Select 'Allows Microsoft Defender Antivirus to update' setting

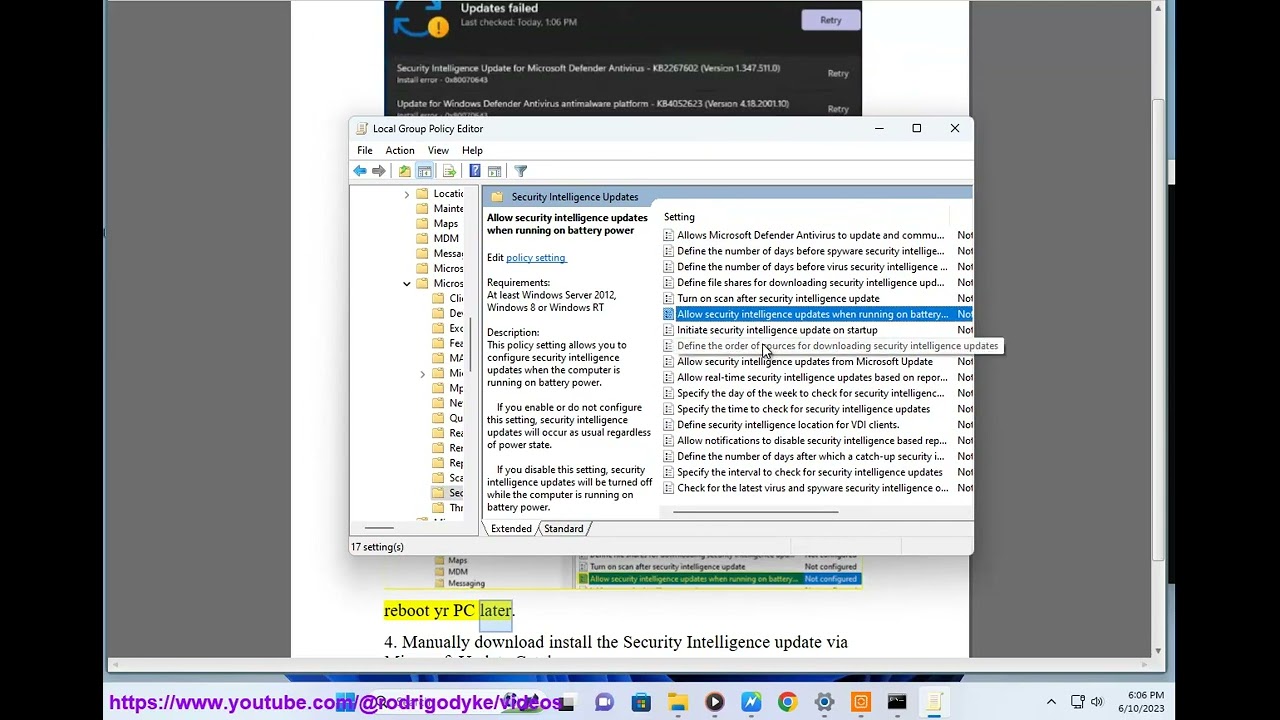[x=810, y=236]
